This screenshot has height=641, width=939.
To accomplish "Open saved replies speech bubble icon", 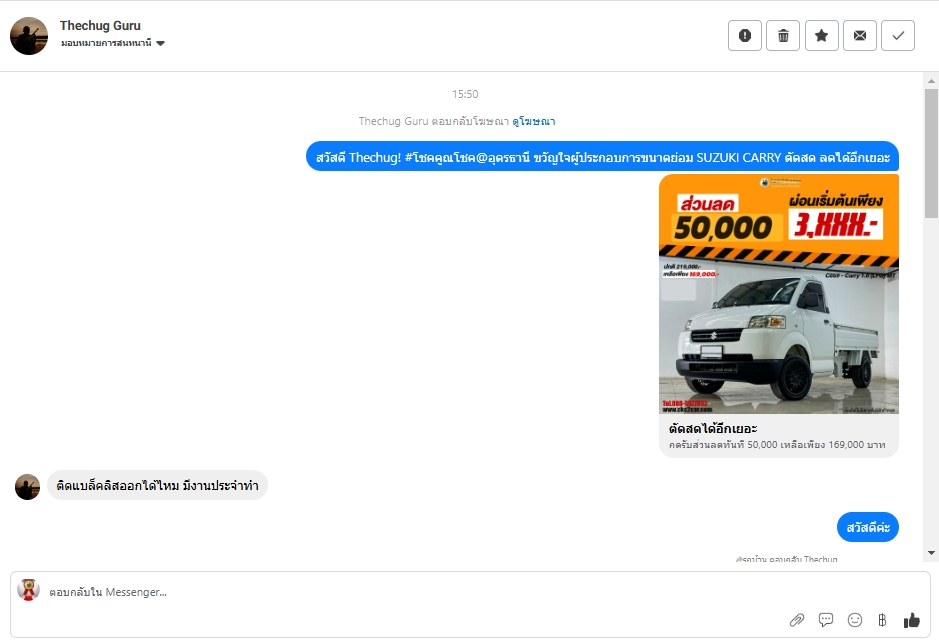I will [826, 620].
